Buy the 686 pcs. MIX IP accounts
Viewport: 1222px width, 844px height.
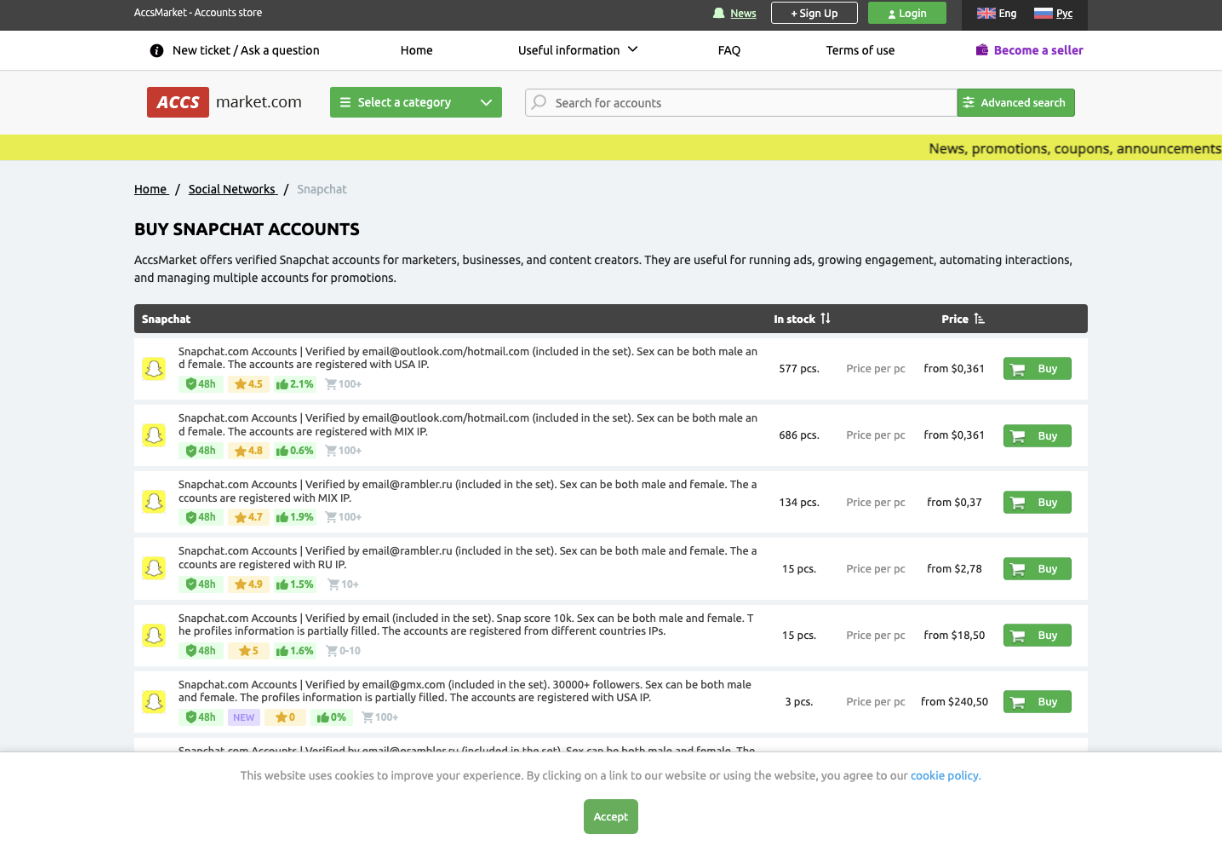click(1037, 435)
